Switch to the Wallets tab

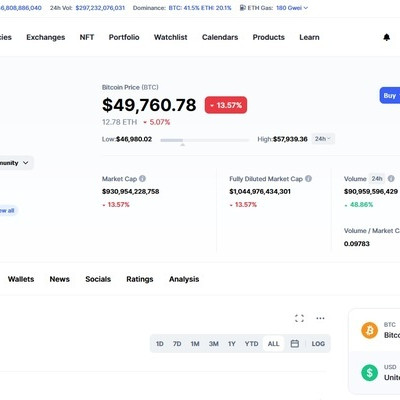pos(21,279)
